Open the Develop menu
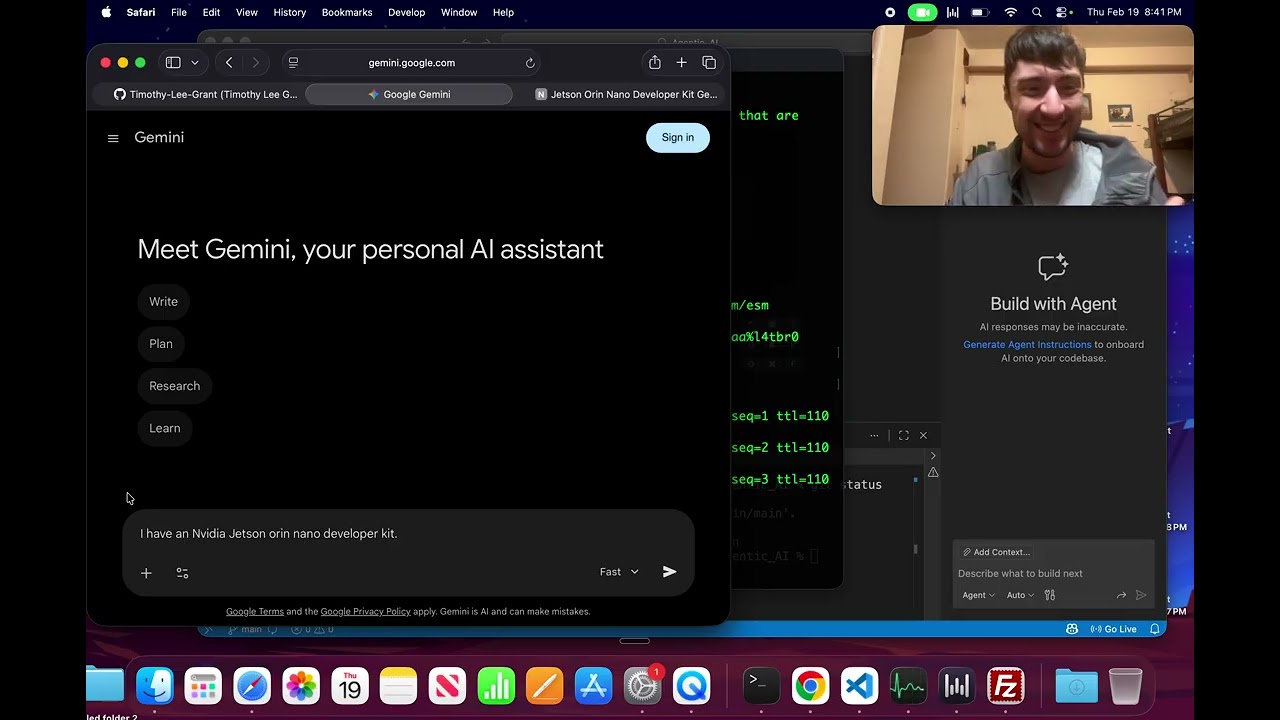1280x720 pixels. (x=406, y=12)
